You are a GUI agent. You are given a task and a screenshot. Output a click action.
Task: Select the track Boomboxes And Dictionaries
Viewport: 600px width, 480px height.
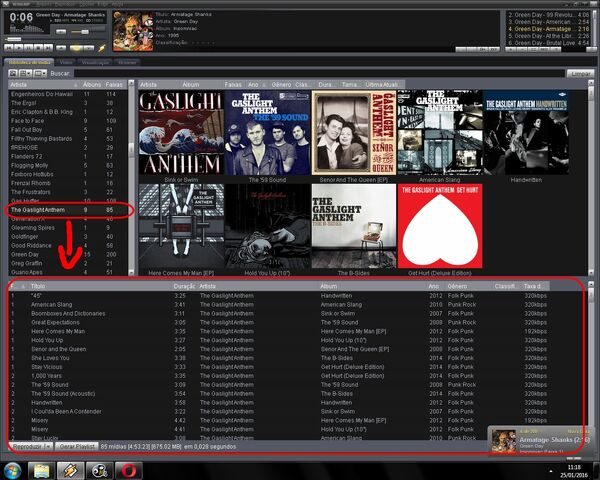point(279,313)
